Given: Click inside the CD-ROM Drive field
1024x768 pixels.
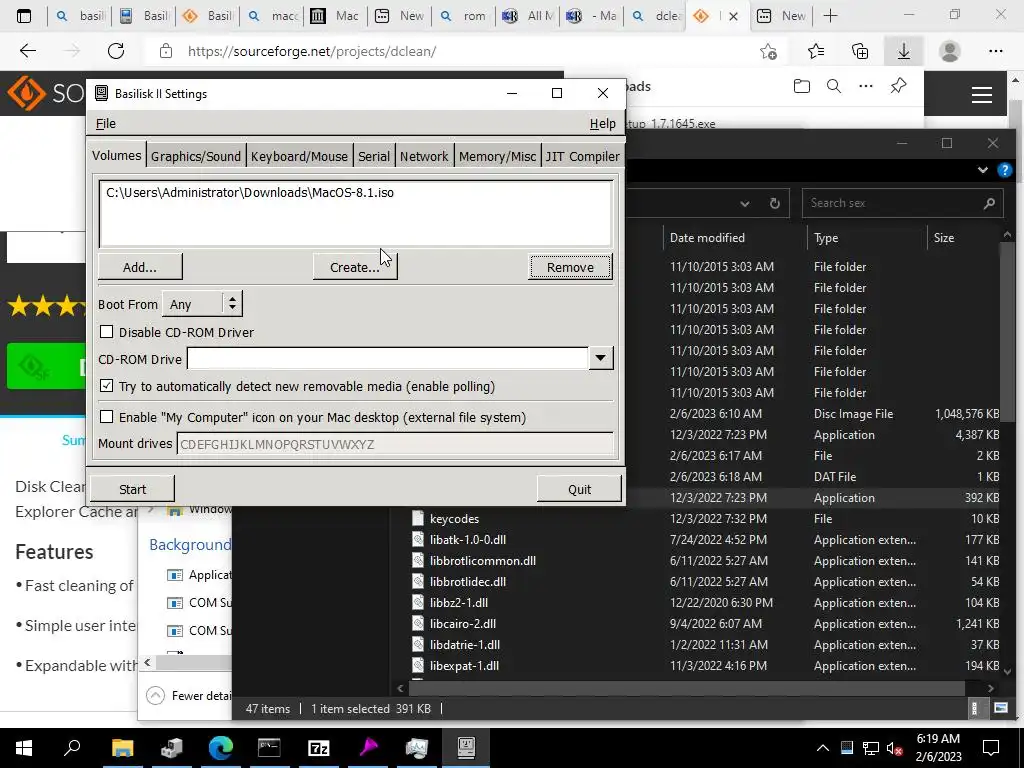Looking at the screenshot, I should [x=388, y=359].
